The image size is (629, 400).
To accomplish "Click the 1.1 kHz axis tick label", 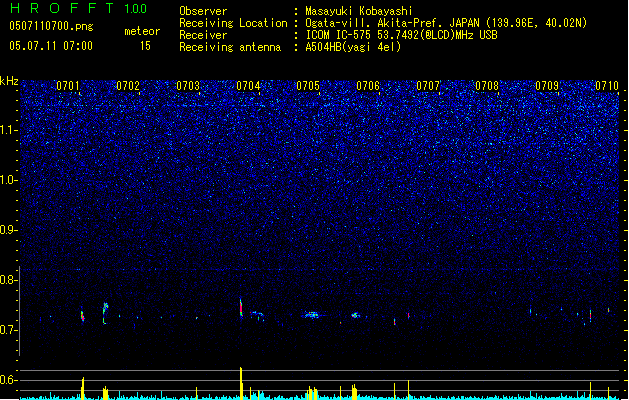I will coord(9,130).
